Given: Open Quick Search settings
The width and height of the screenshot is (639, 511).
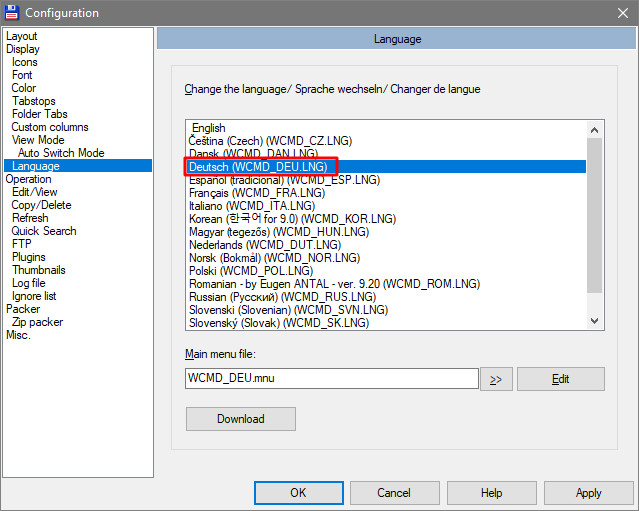Looking at the screenshot, I should [44, 231].
